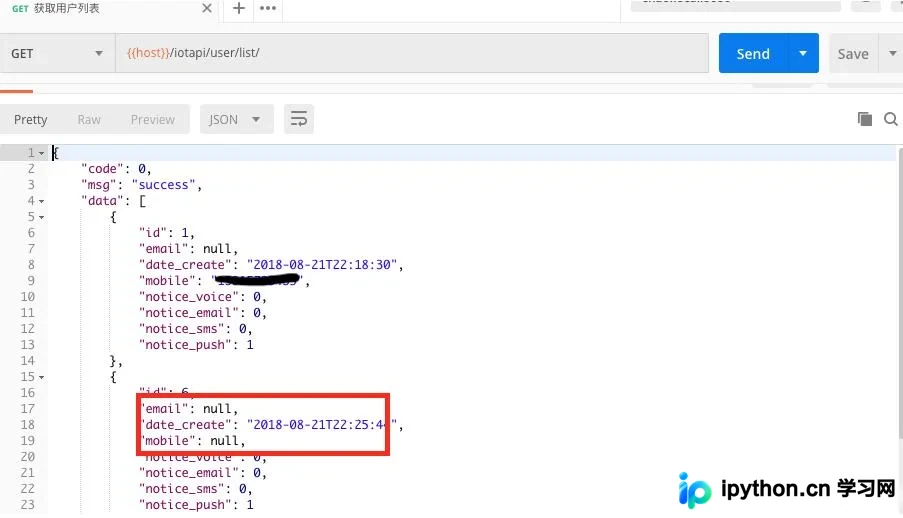Click "notice_push": 1 on line 23
Viewport: 903px width, 518px height.
pyautogui.click(x=196, y=505)
